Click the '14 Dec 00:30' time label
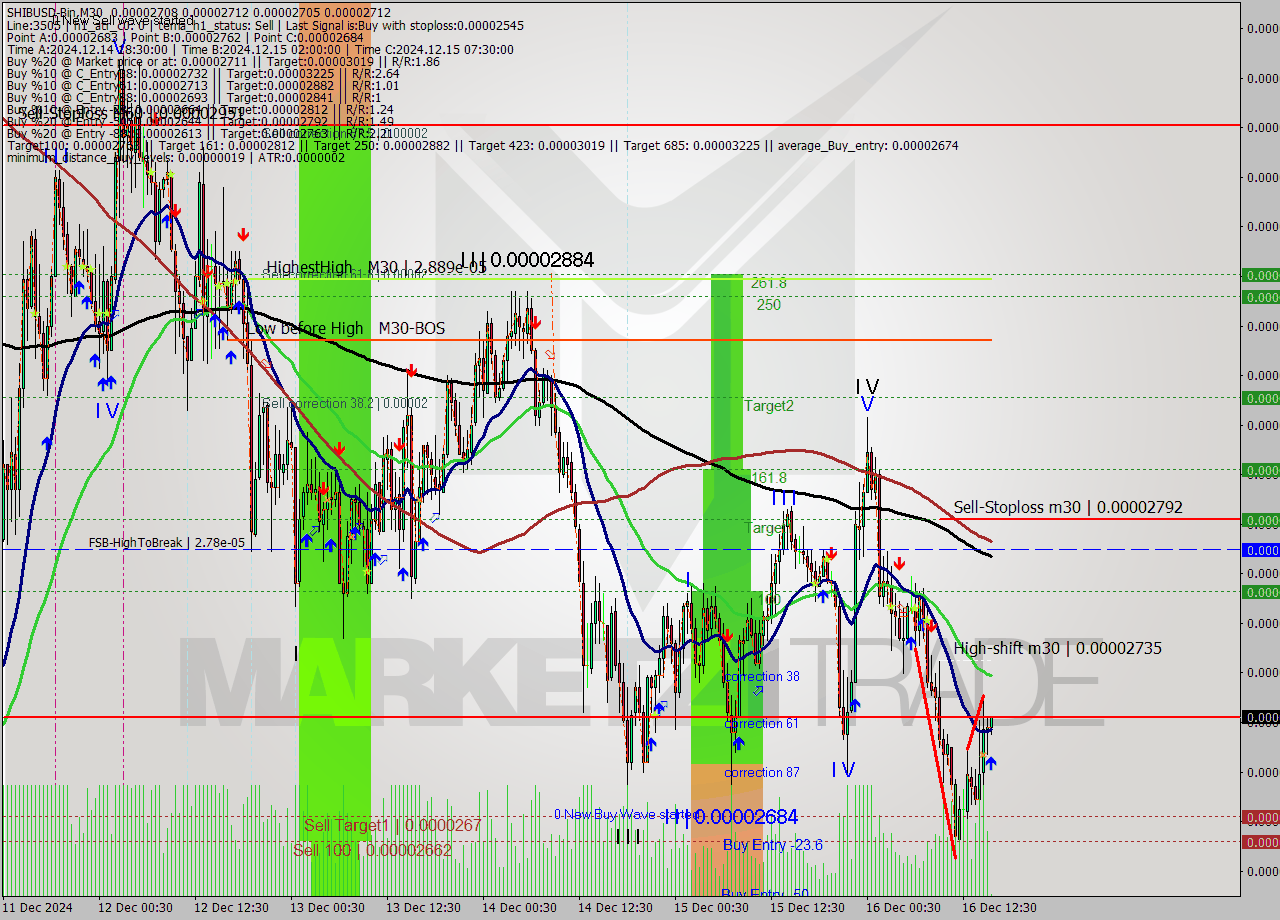 click(x=520, y=907)
